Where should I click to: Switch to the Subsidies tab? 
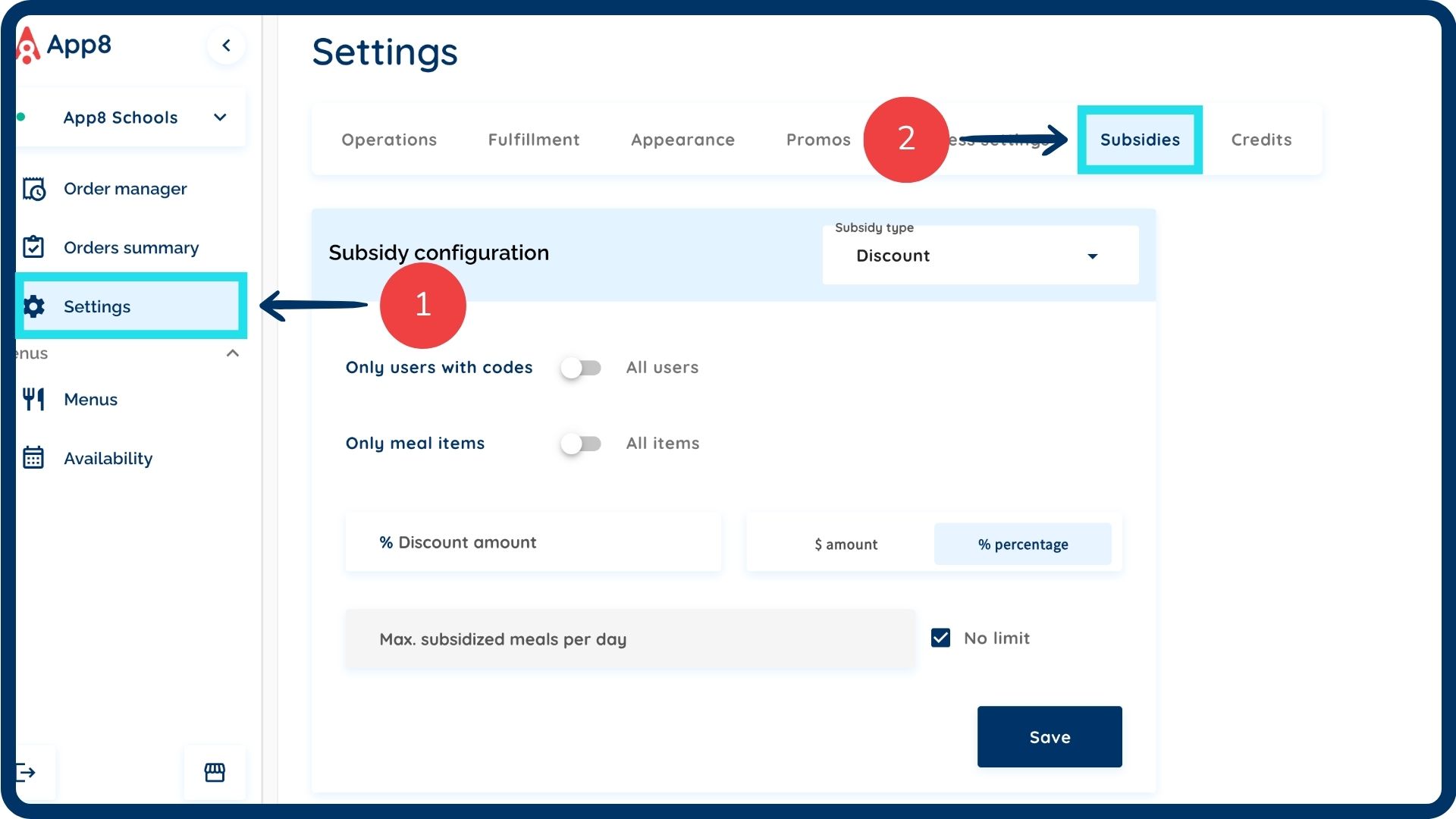point(1139,140)
